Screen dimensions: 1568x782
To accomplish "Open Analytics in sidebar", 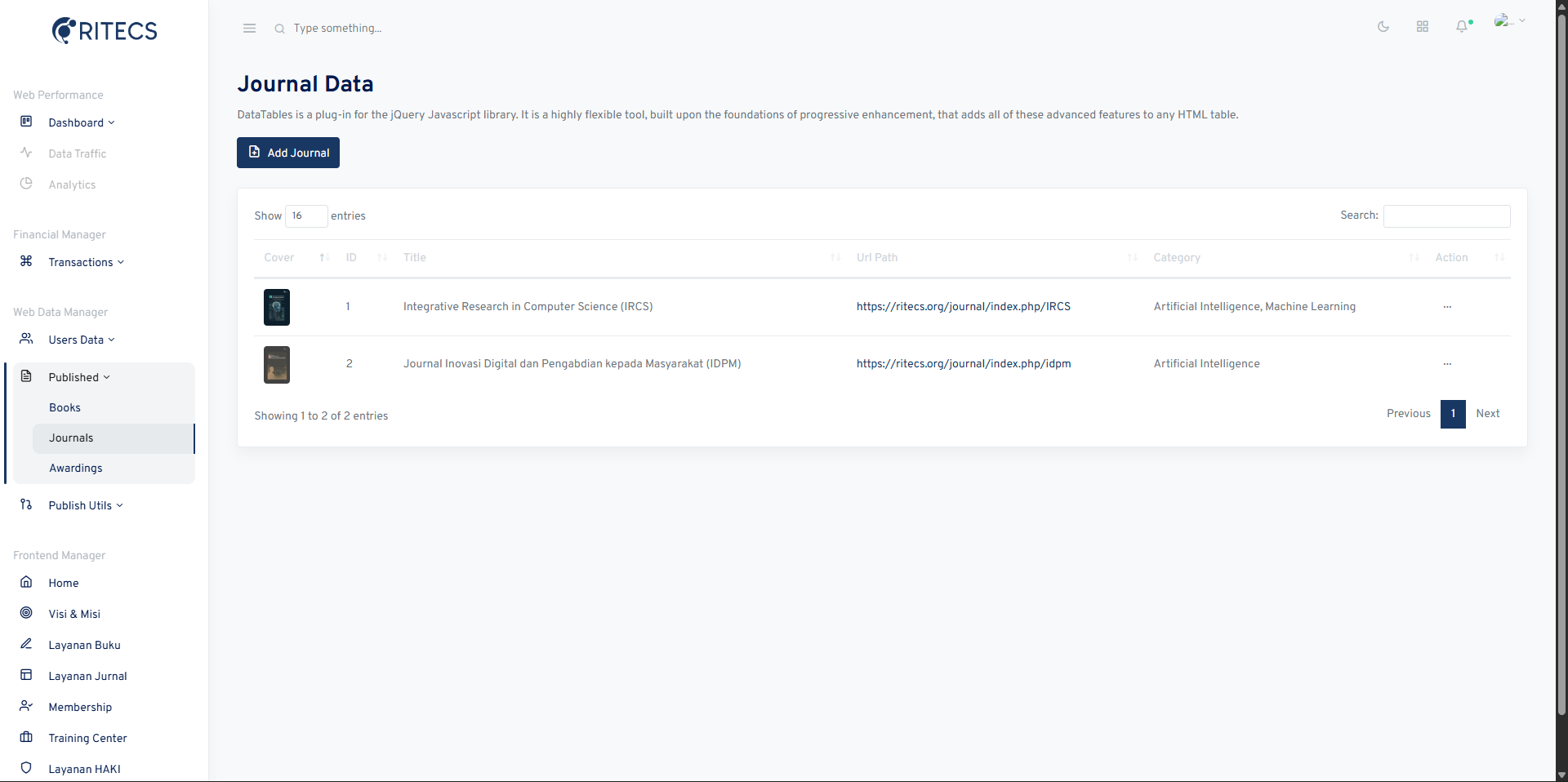I will 72,184.
